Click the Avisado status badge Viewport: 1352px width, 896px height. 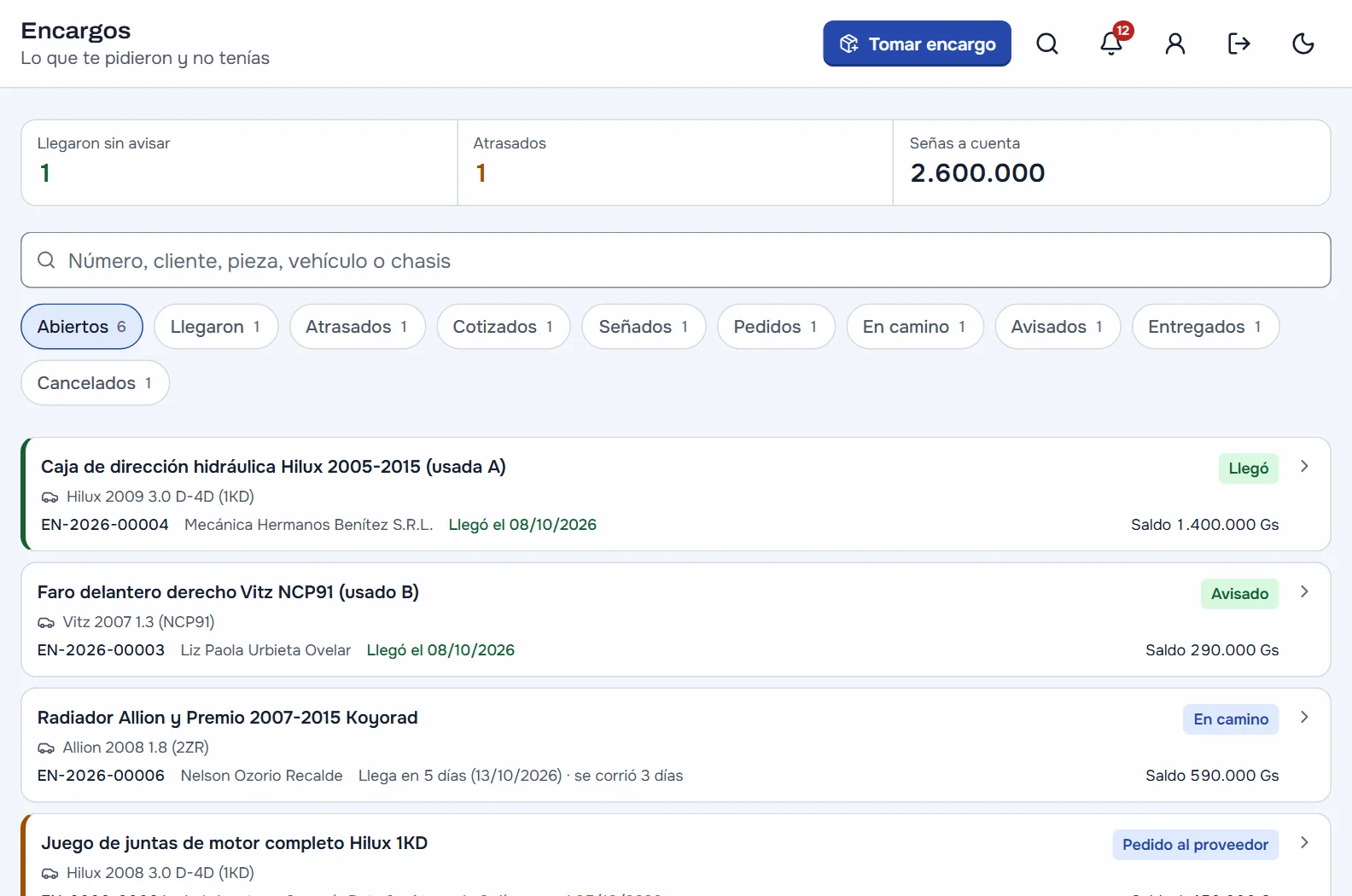coord(1239,594)
